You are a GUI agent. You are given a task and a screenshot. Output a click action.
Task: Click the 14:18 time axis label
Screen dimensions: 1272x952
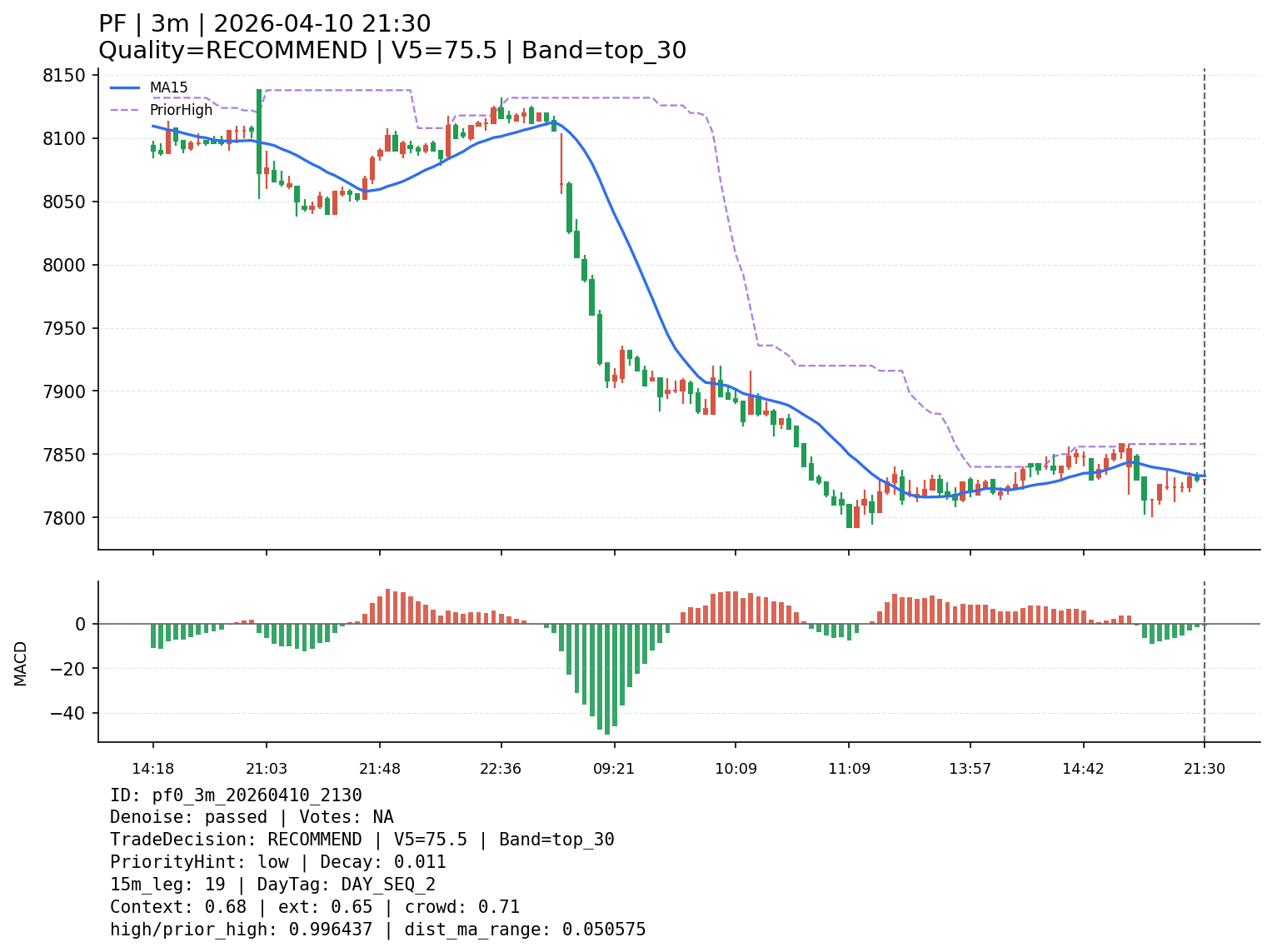pyautogui.click(x=152, y=769)
